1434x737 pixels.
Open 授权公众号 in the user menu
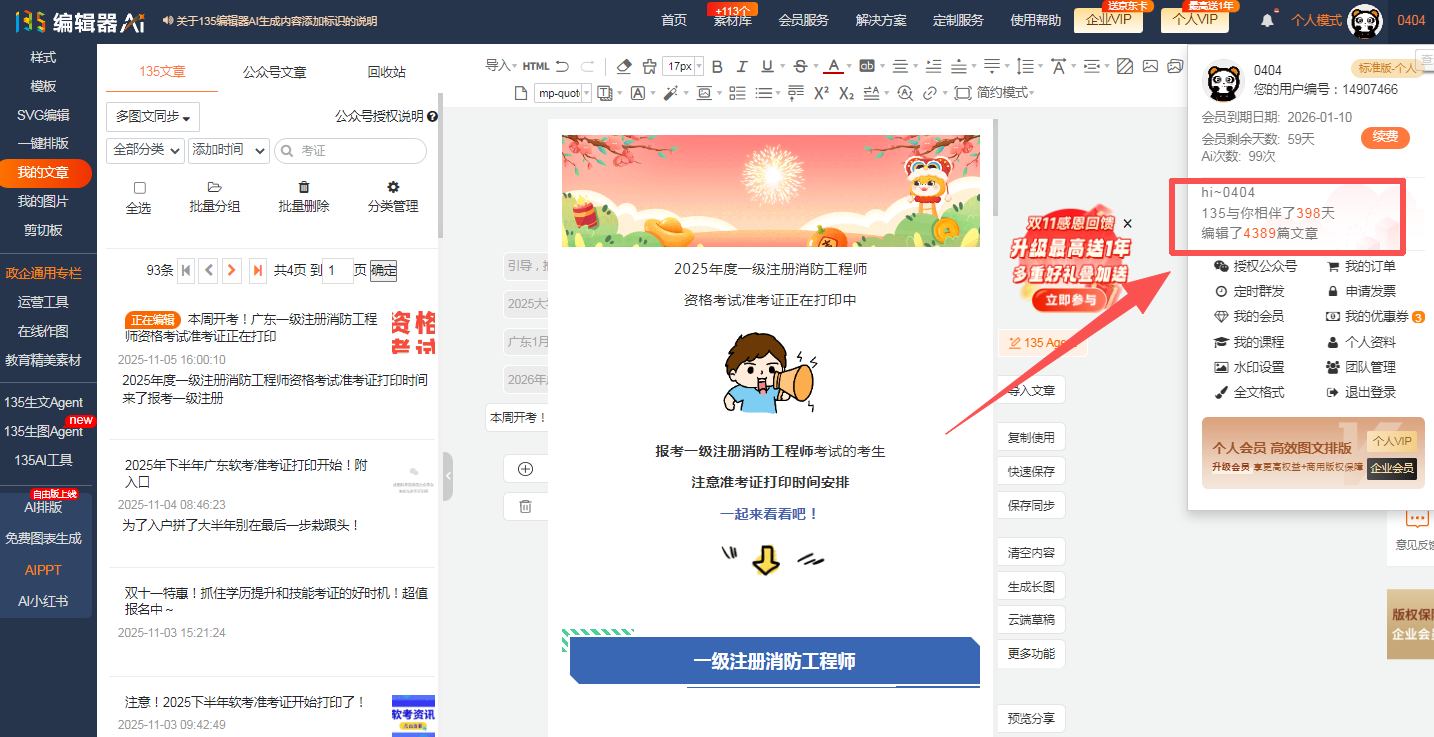[x=1256, y=266]
